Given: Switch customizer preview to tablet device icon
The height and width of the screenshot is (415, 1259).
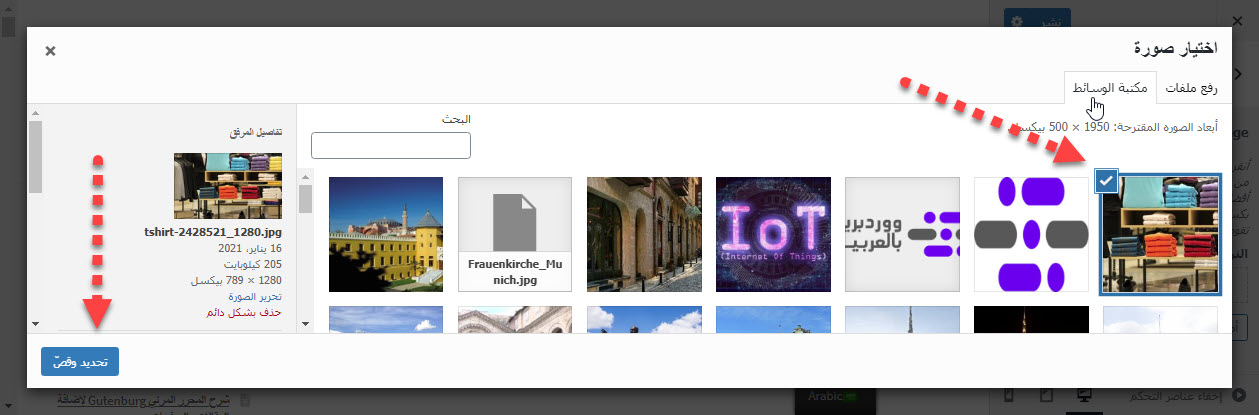Looking at the screenshot, I should pos(1047,395).
